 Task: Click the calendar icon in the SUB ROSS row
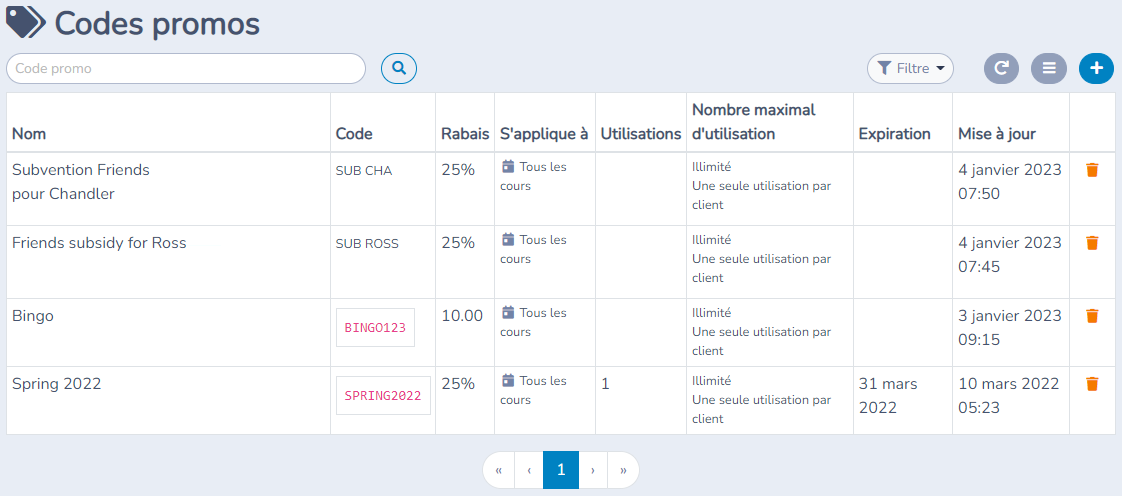(x=508, y=240)
